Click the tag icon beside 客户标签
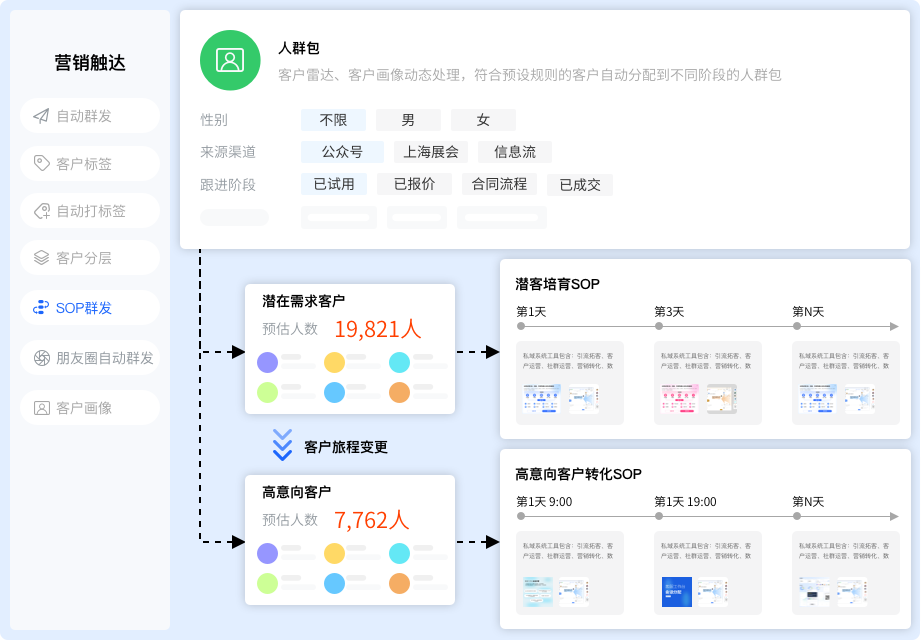Image resolution: width=921 pixels, height=640 pixels. click(x=41, y=163)
